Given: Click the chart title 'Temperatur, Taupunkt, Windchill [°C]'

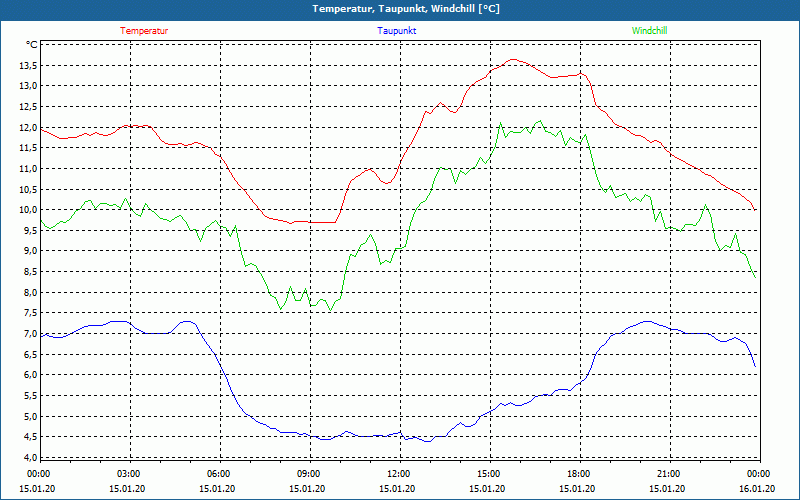Looking at the screenshot, I should (x=406, y=9).
